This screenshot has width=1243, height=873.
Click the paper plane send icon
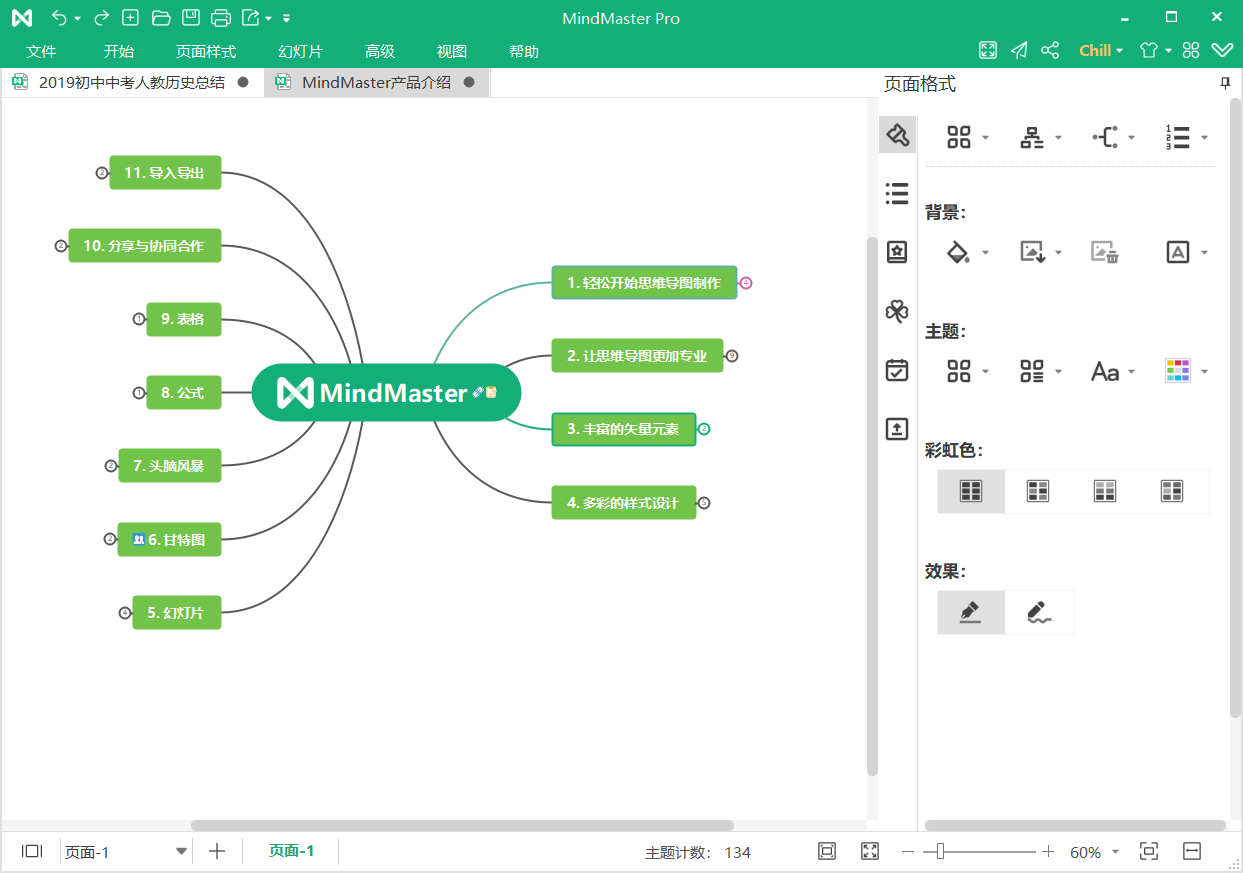pos(1019,50)
